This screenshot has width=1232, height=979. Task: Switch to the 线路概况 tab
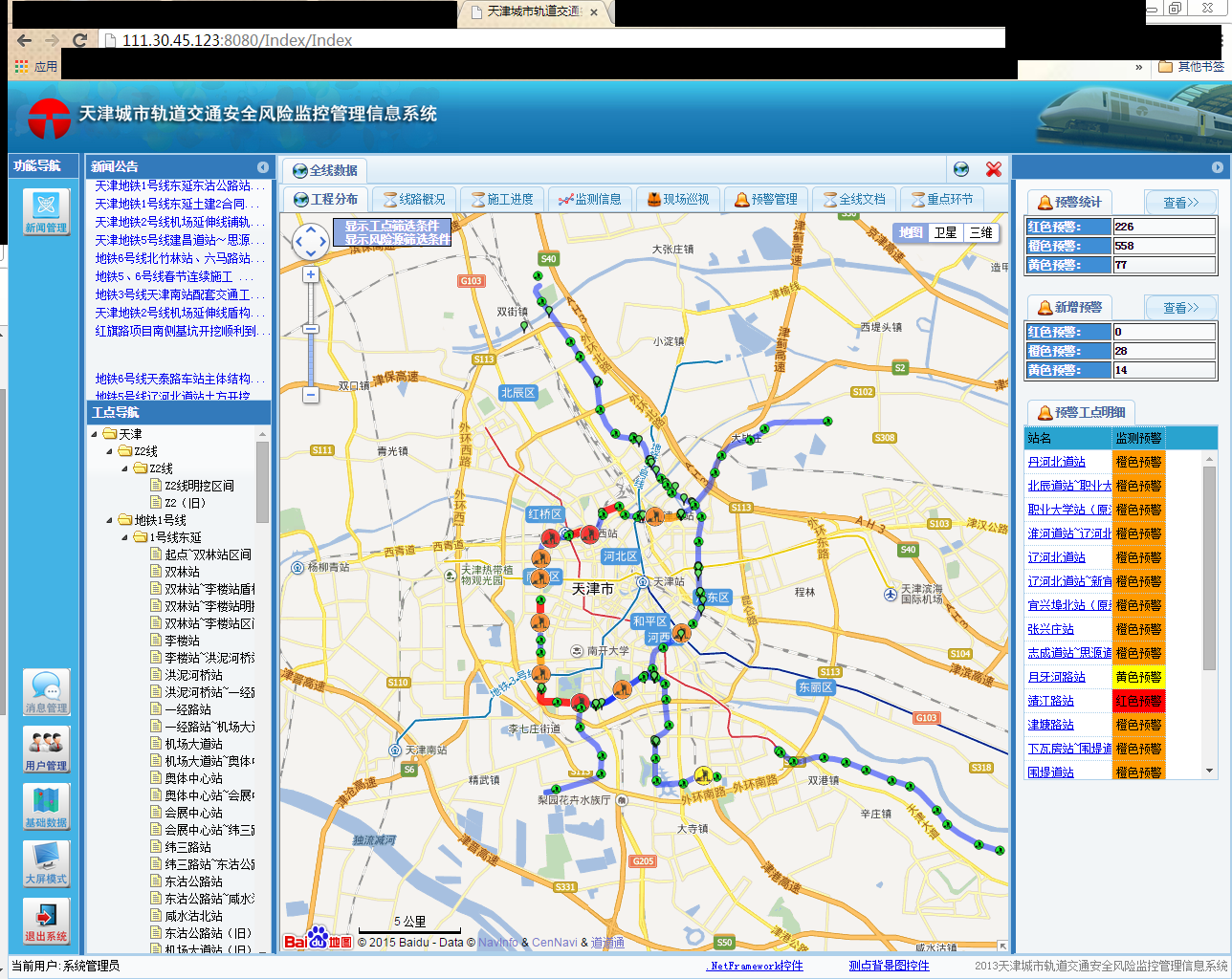point(414,199)
